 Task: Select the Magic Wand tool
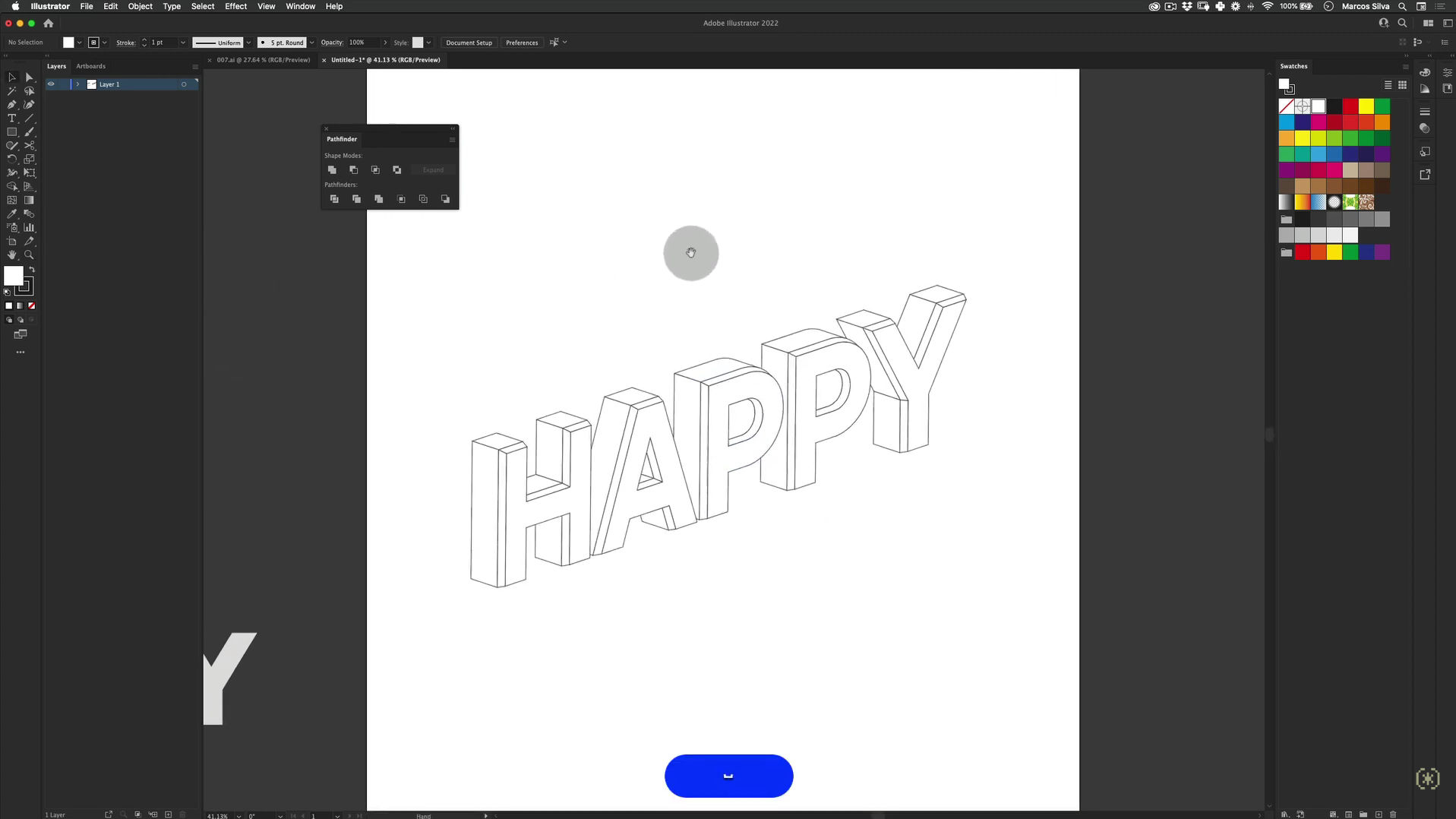11,91
